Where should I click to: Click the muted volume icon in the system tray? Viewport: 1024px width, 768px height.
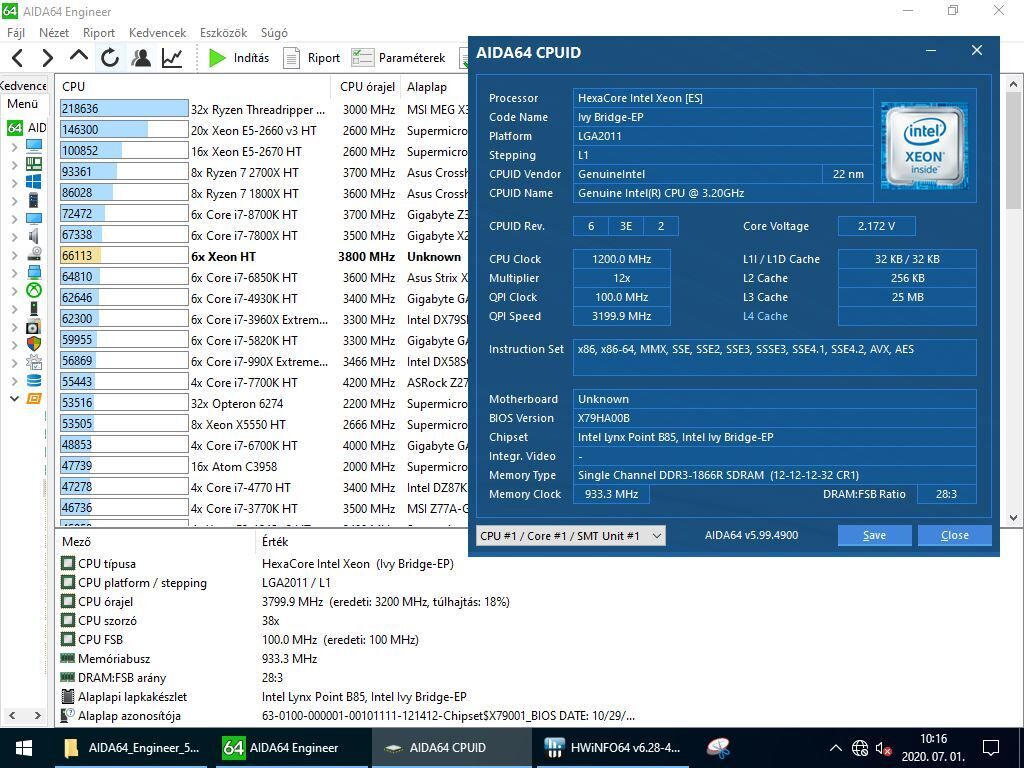click(x=883, y=748)
